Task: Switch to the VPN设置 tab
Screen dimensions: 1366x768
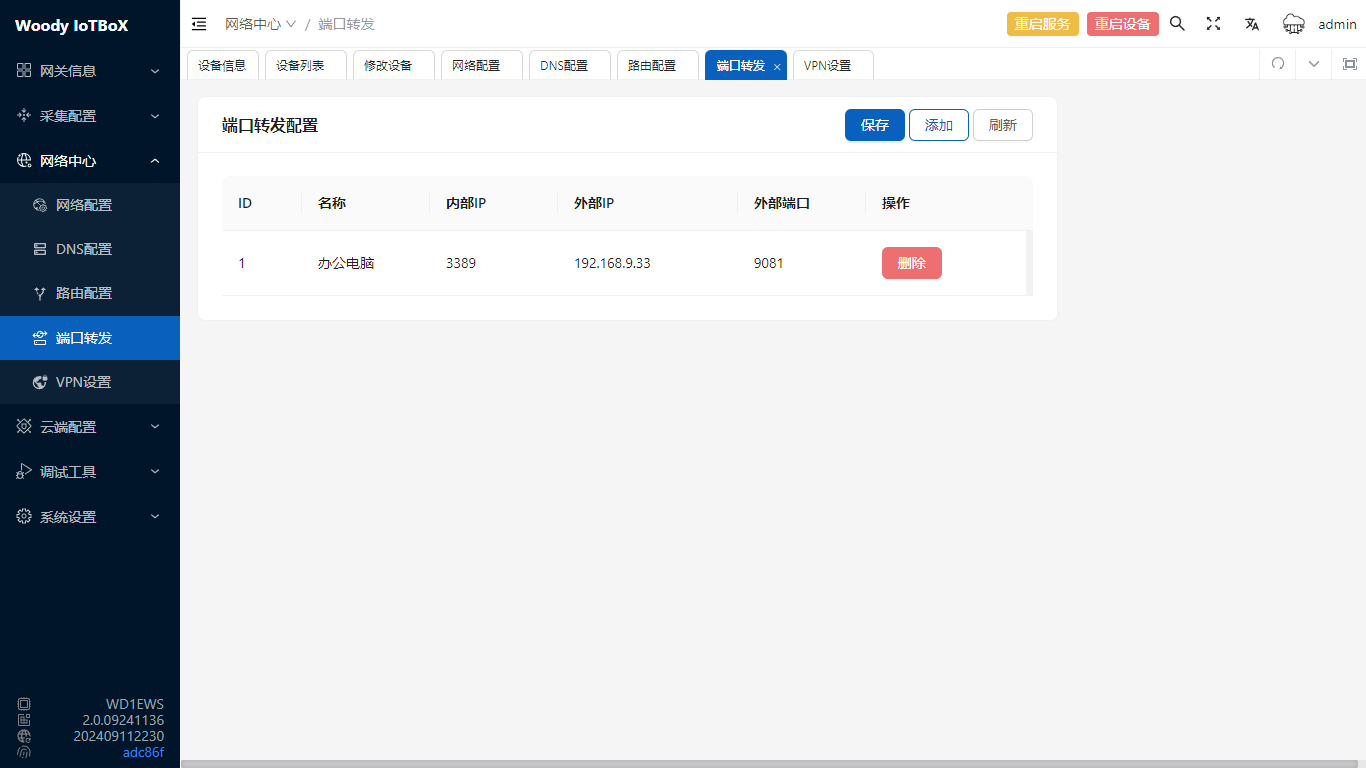Action: pyautogui.click(x=832, y=65)
